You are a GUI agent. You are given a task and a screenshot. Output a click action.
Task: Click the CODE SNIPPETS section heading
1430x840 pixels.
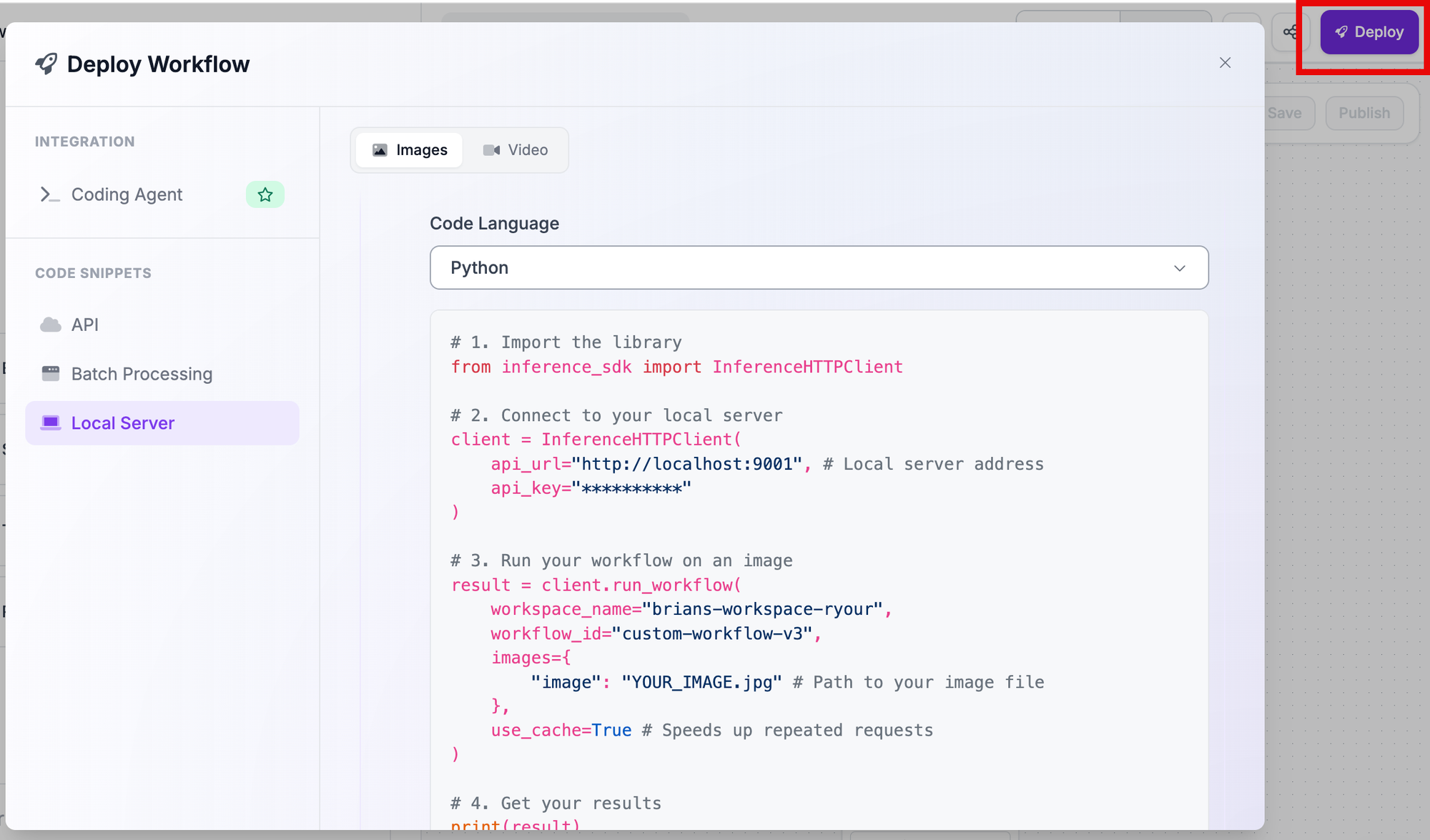[x=93, y=273]
